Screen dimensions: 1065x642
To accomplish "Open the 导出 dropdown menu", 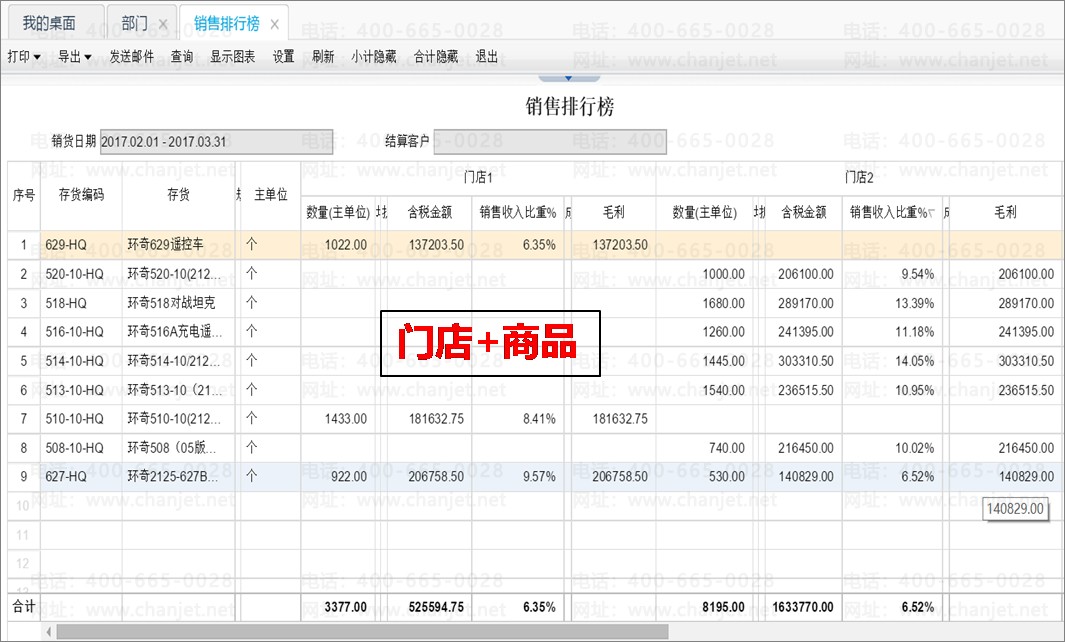I will point(74,56).
